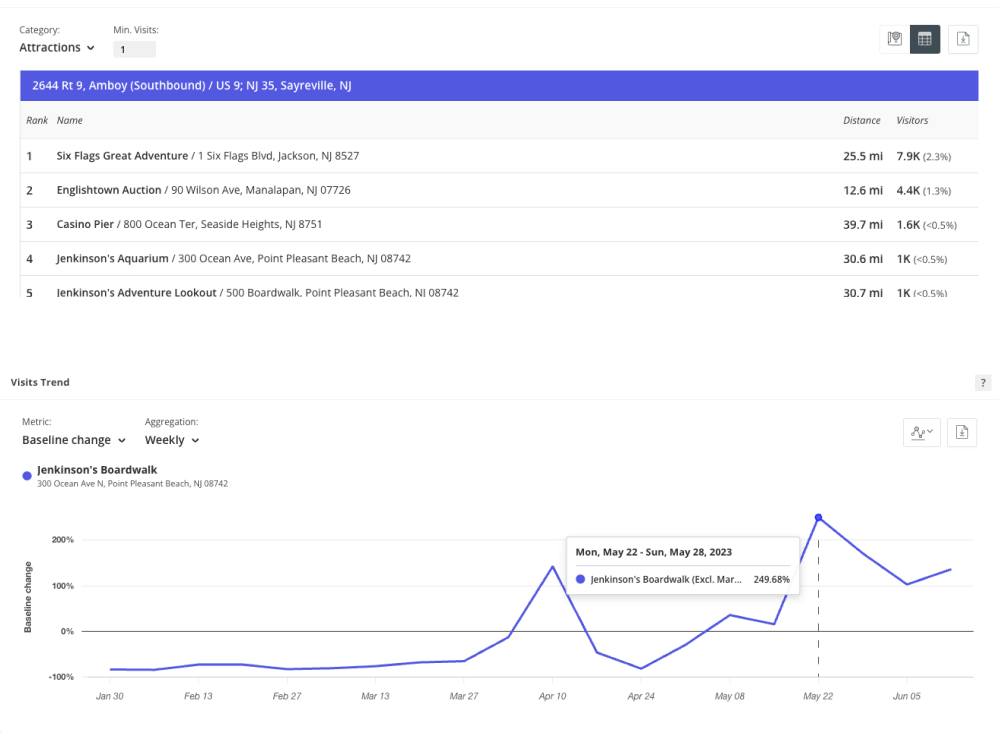Screen dimensions: 999x732
Task: Sort by the Visitors column header
Action: click(x=912, y=120)
